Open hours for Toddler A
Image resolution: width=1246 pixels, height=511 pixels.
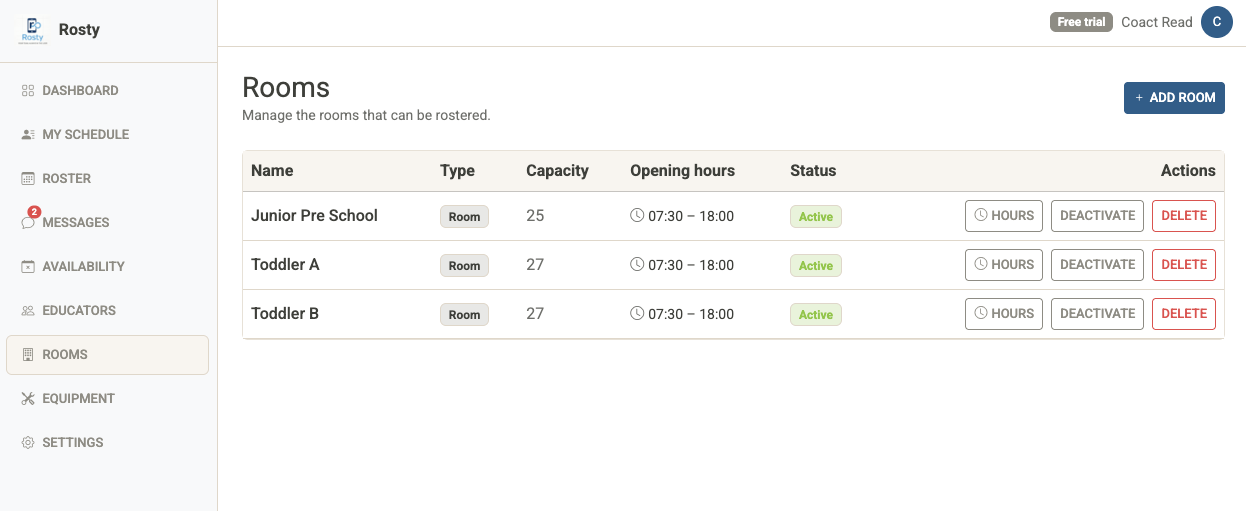tap(1003, 265)
